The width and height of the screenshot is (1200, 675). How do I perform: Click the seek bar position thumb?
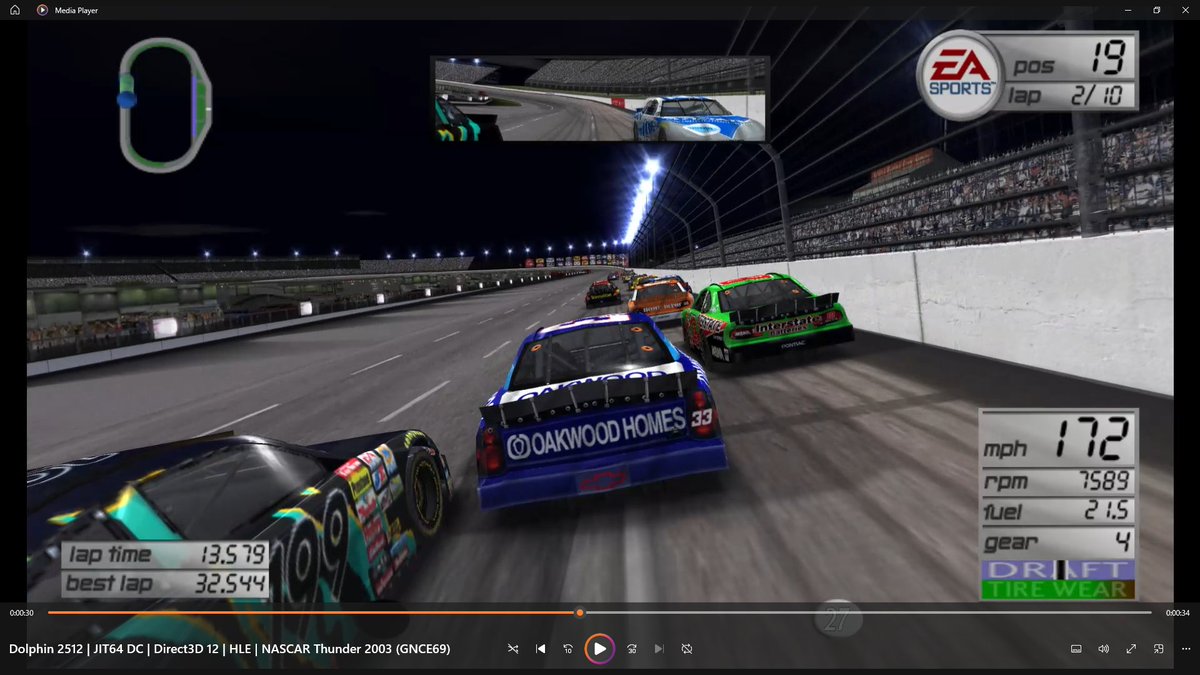(x=579, y=612)
